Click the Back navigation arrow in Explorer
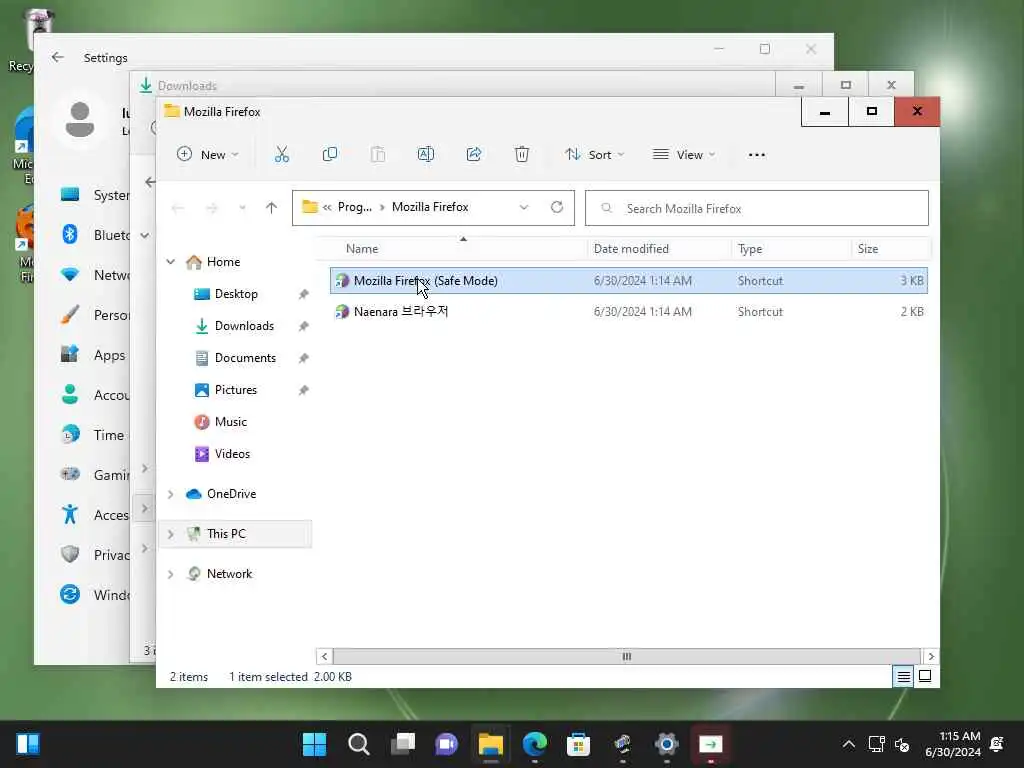 click(177, 208)
